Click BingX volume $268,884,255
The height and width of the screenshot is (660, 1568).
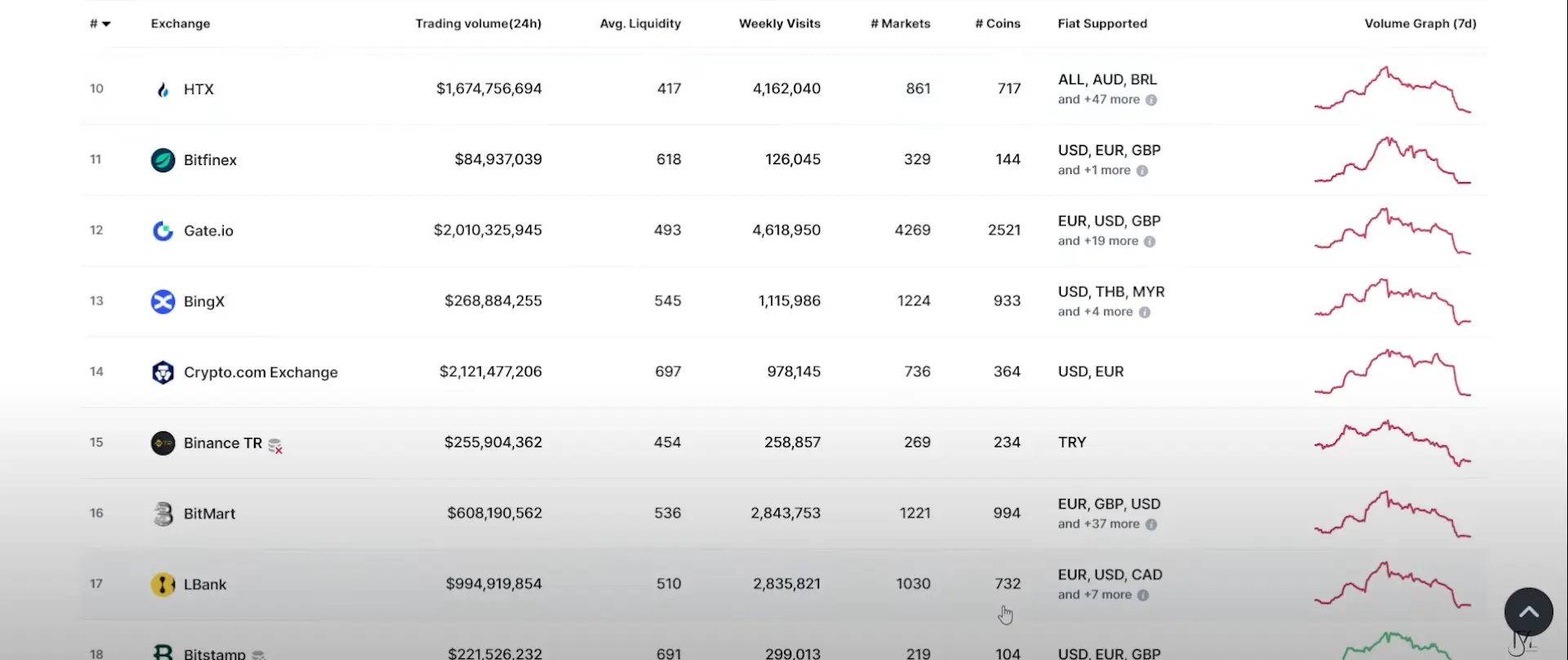click(x=493, y=301)
